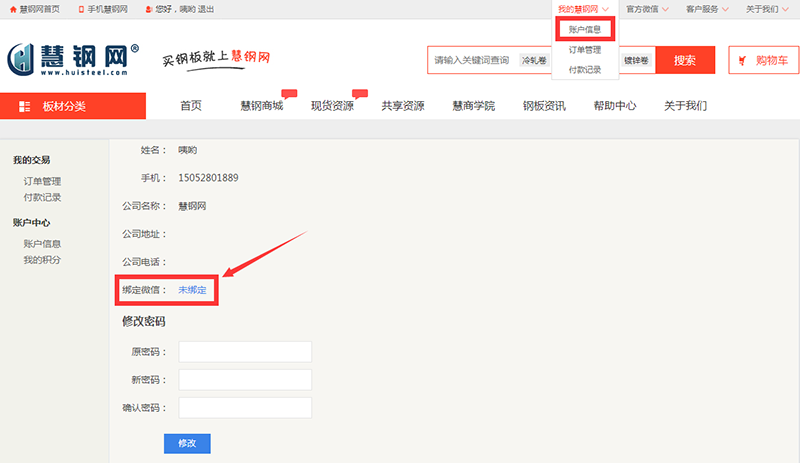
Task: Open the 慧钢商城 navigation tab
Action: pos(262,106)
